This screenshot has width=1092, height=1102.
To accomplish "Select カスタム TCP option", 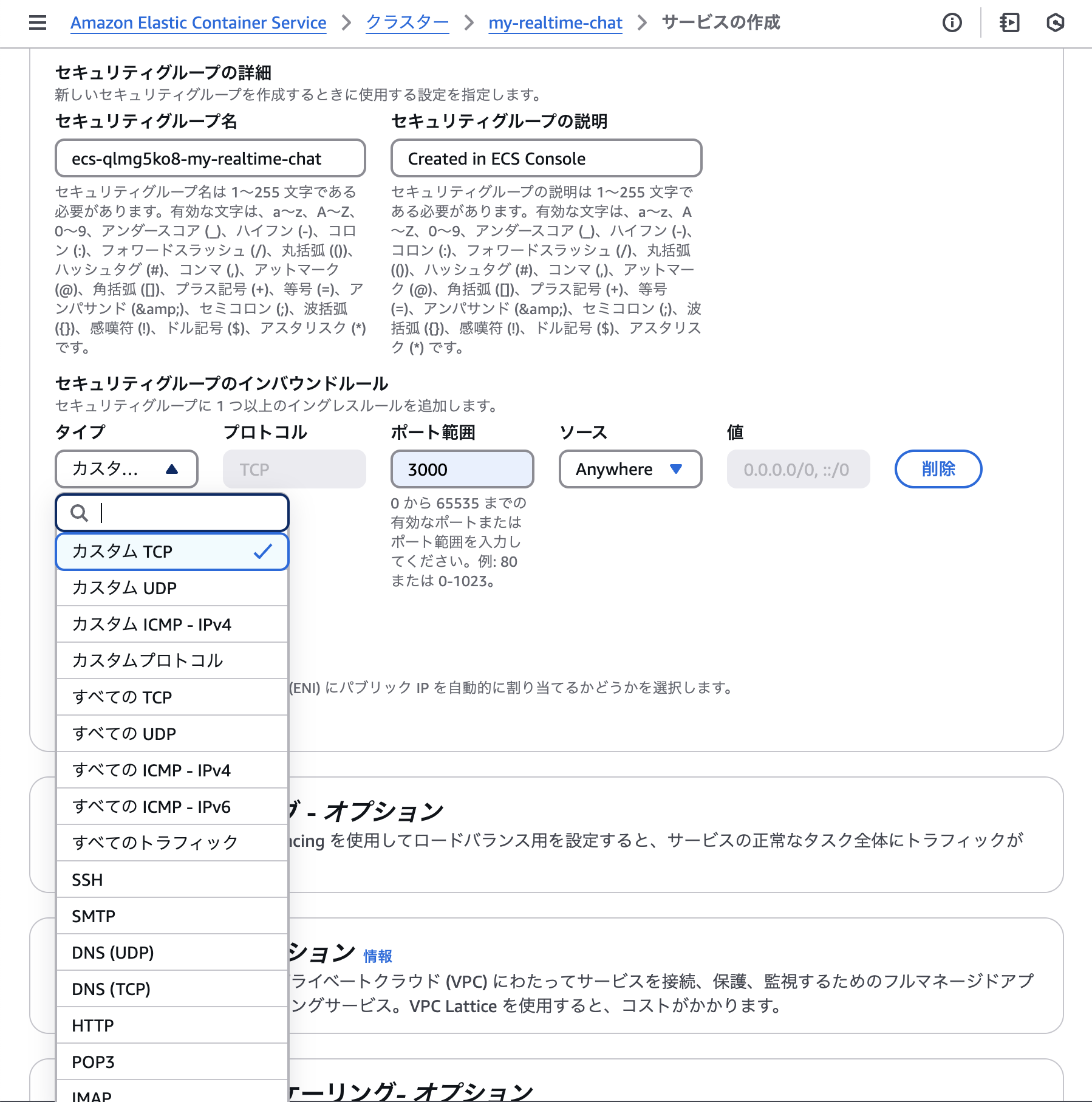I will coord(172,552).
